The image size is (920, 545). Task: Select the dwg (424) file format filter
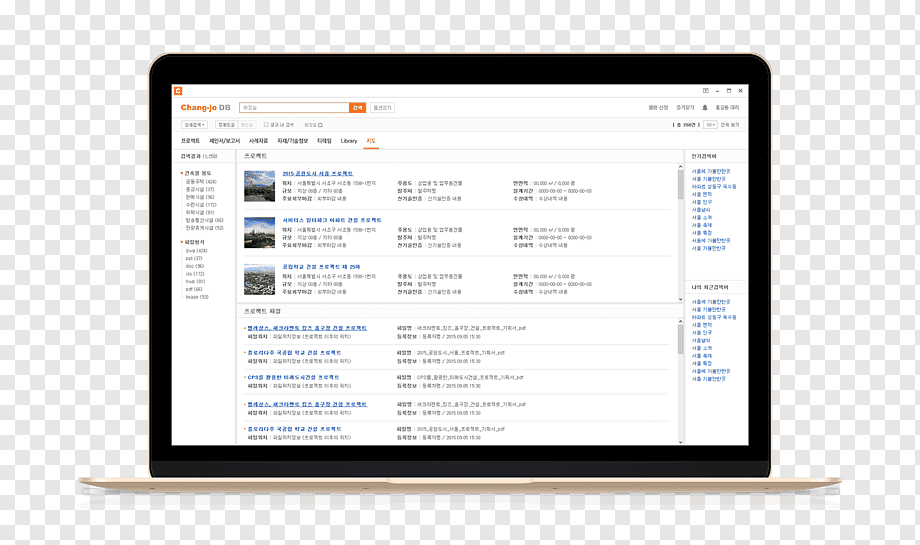(196, 251)
